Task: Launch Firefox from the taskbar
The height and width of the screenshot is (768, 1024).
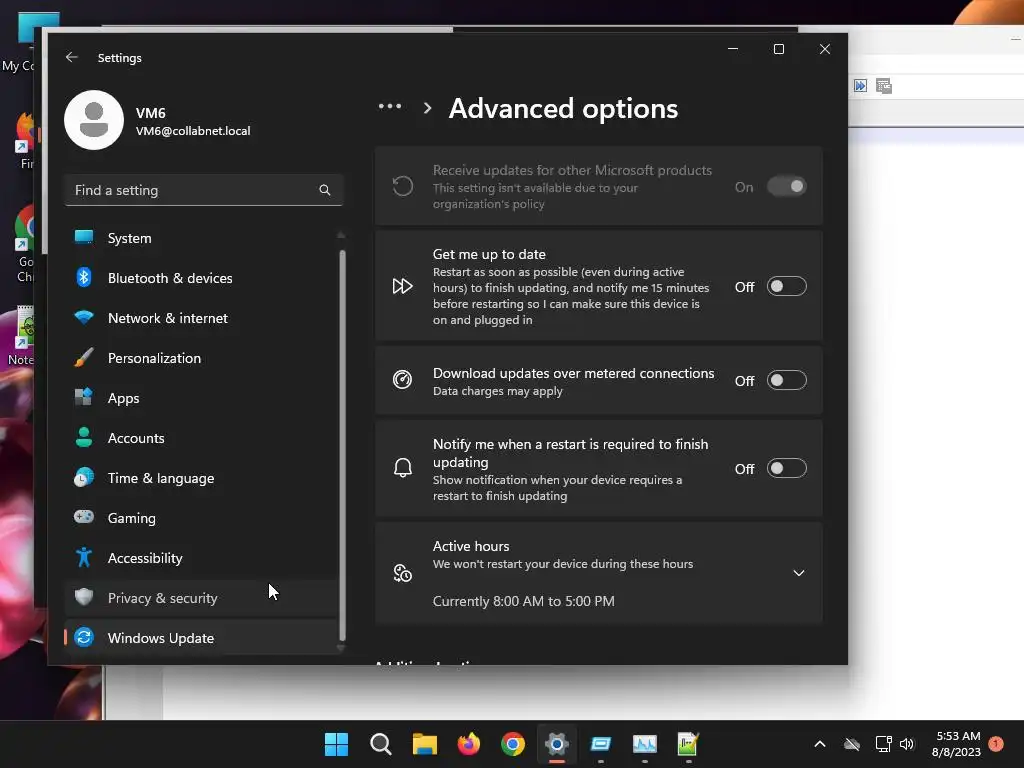Action: click(x=468, y=744)
